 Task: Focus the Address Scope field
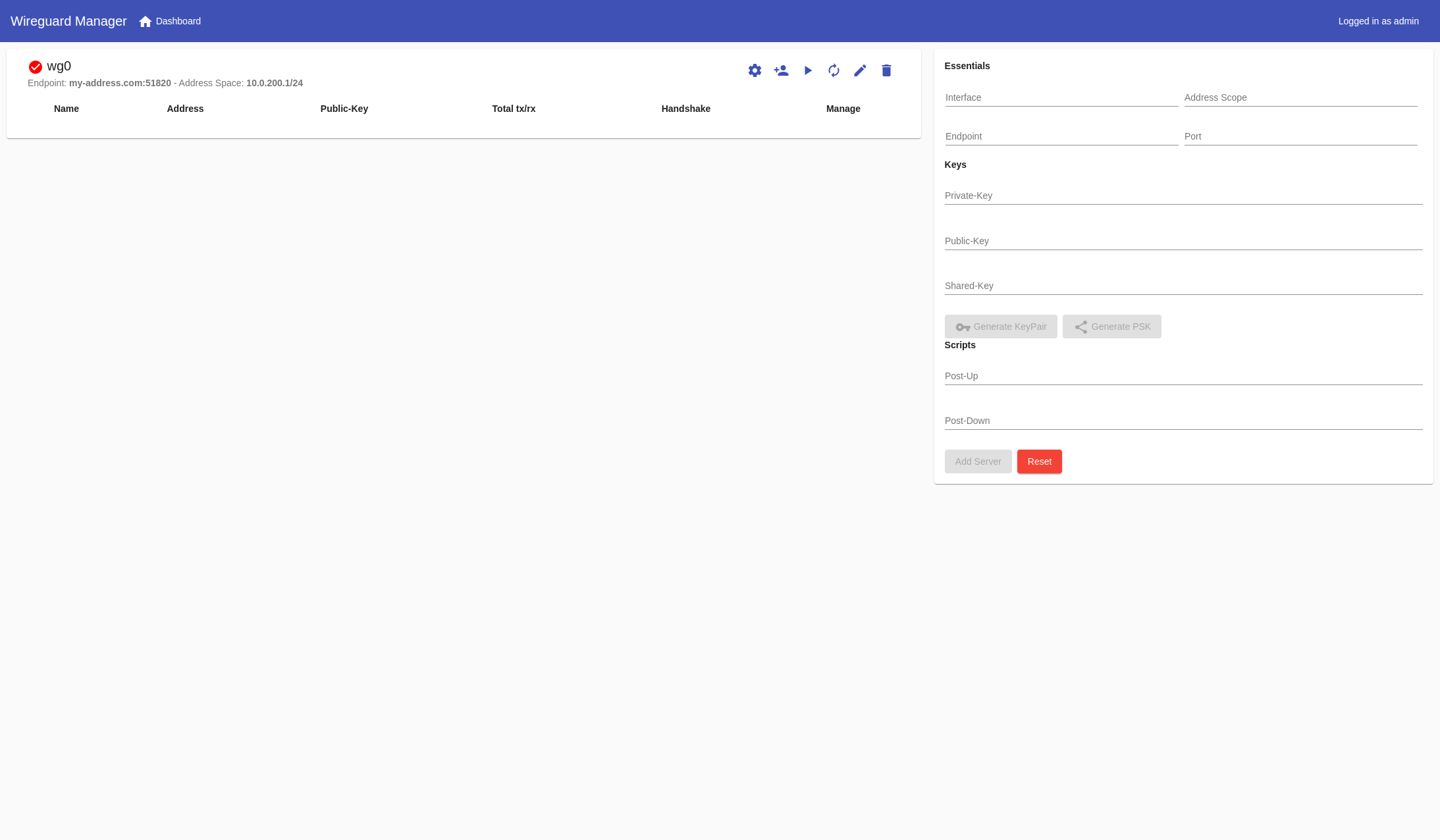[x=1300, y=97]
